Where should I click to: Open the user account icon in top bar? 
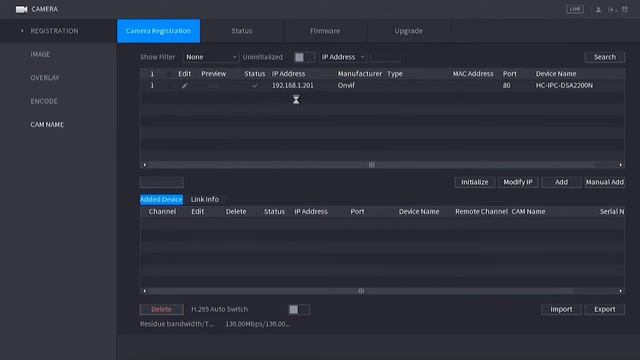[x=598, y=9]
